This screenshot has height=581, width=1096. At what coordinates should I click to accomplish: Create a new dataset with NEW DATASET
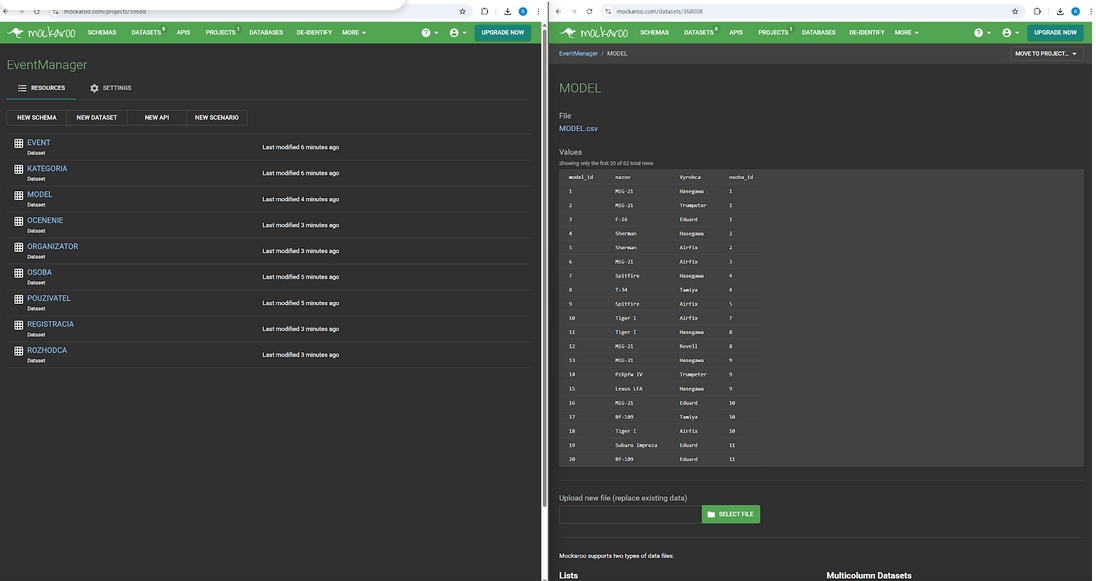click(96, 117)
